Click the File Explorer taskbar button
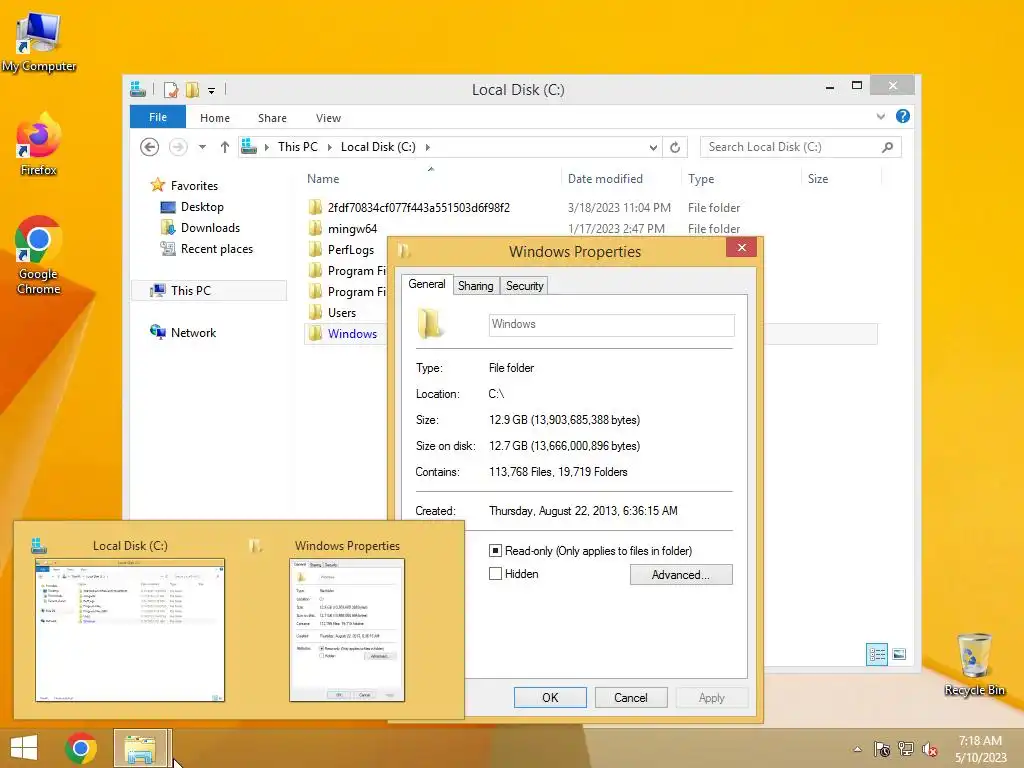The height and width of the screenshot is (768, 1024). 141,748
